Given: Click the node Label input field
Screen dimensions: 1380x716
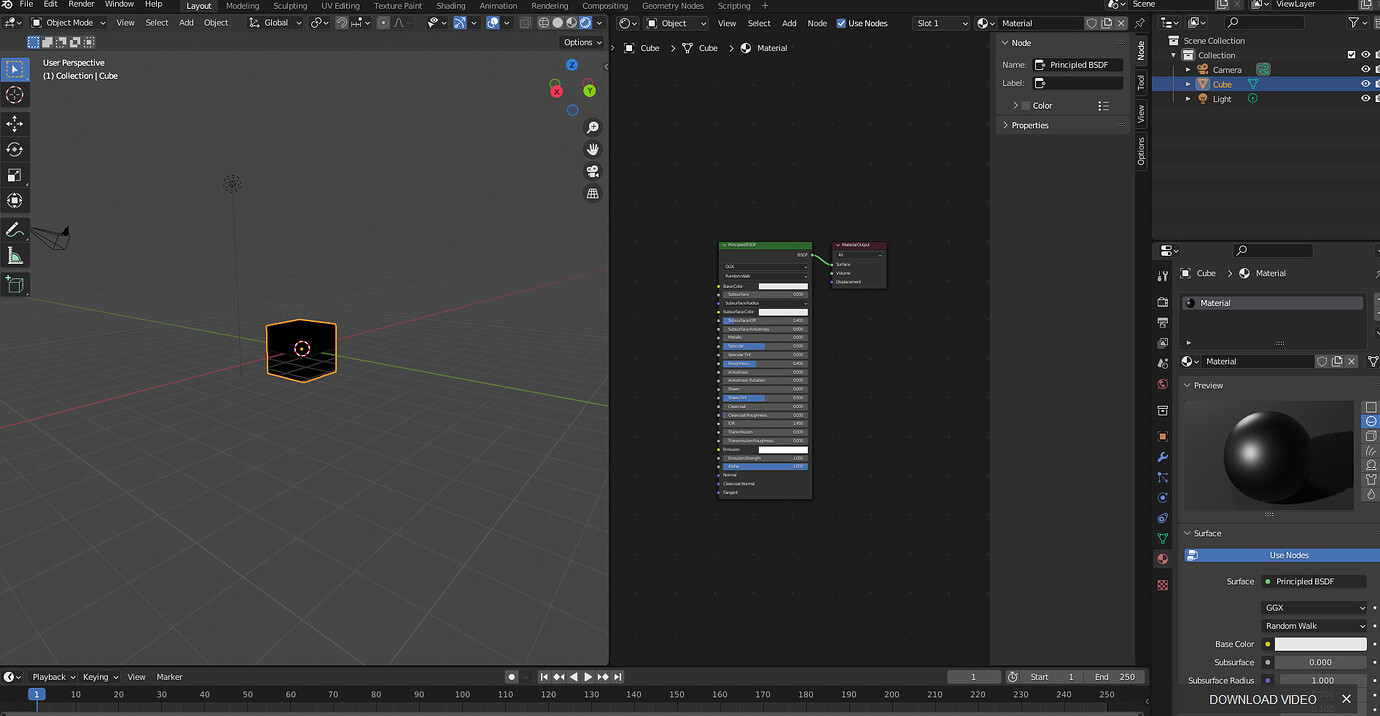Looking at the screenshot, I should pos(1077,83).
